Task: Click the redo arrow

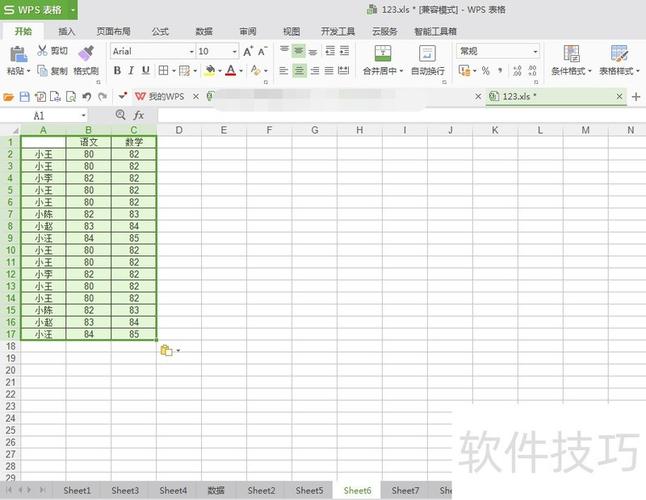Action: (x=102, y=97)
